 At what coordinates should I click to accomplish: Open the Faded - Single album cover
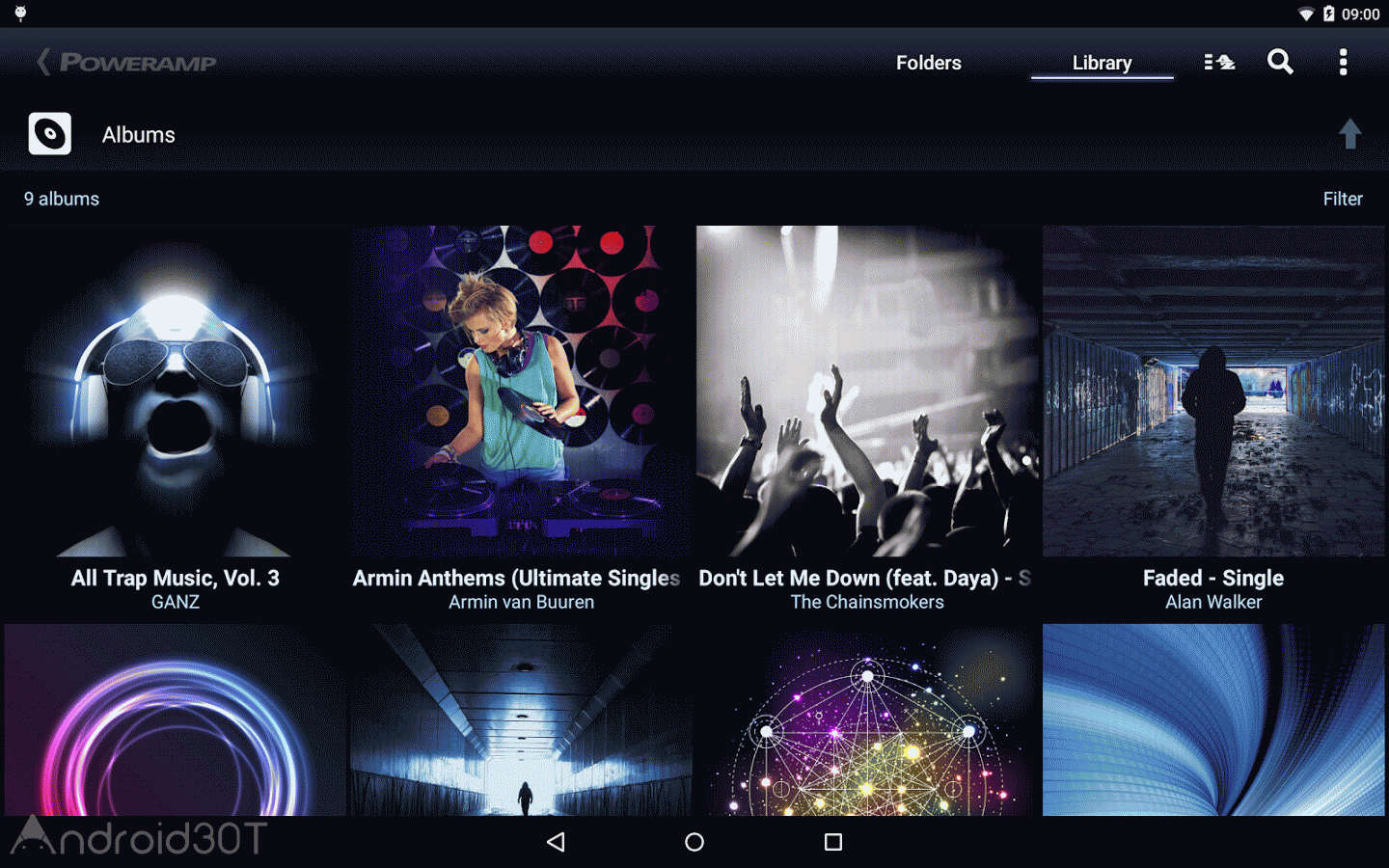tap(1213, 392)
